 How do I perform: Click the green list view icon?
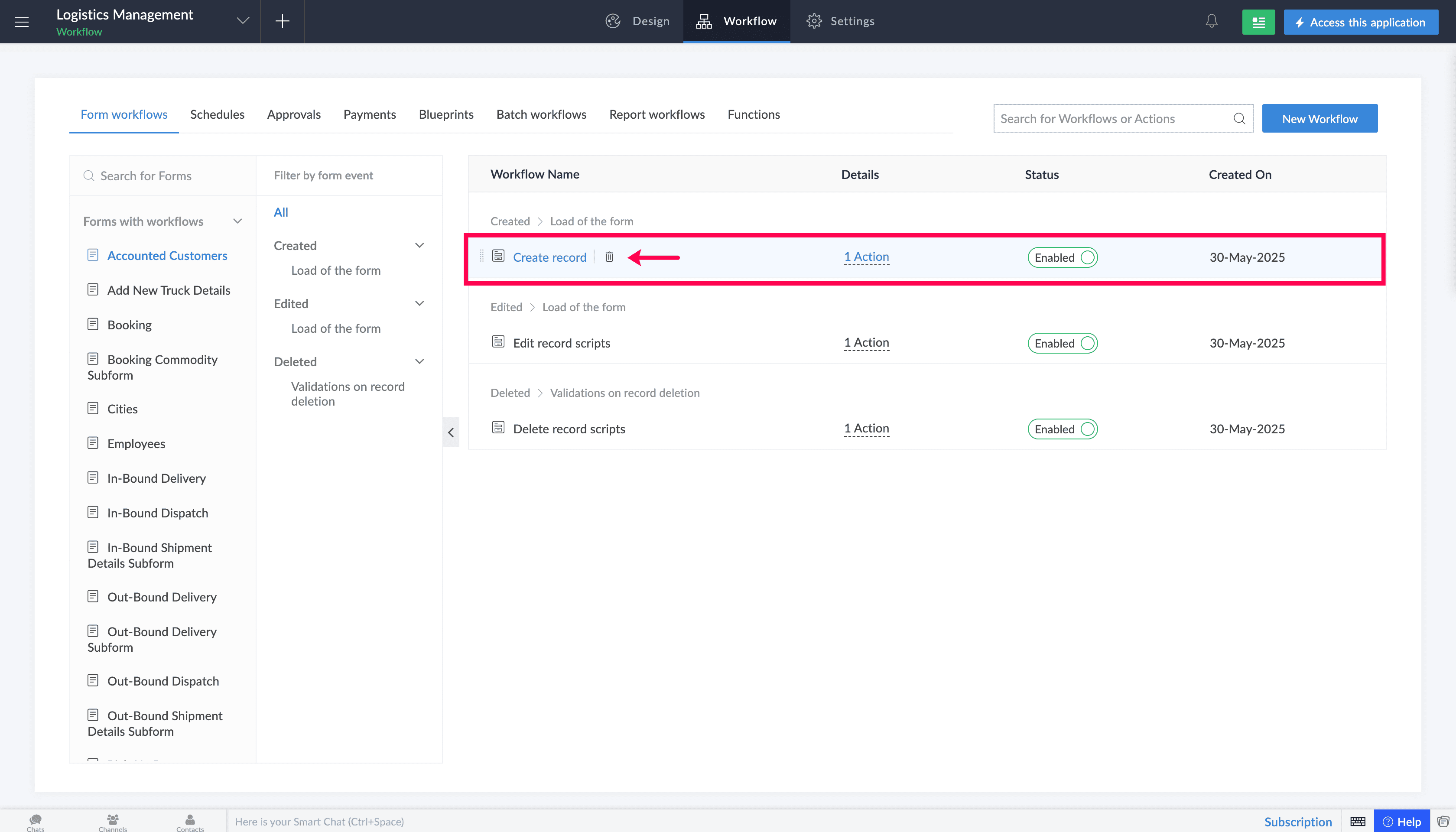[x=1258, y=22]
